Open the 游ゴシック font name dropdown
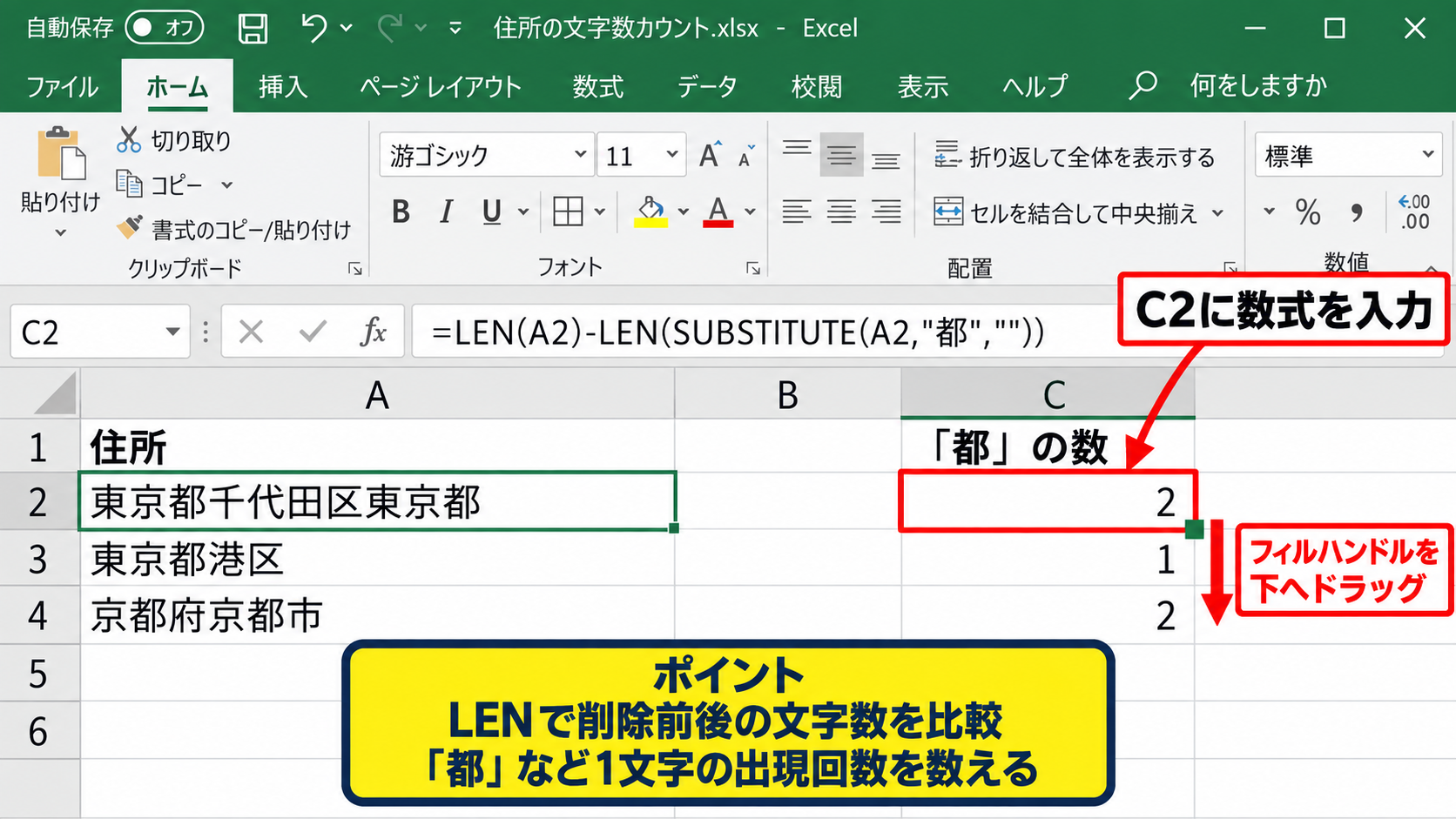The image size is (1456, 819). point(581,155)
